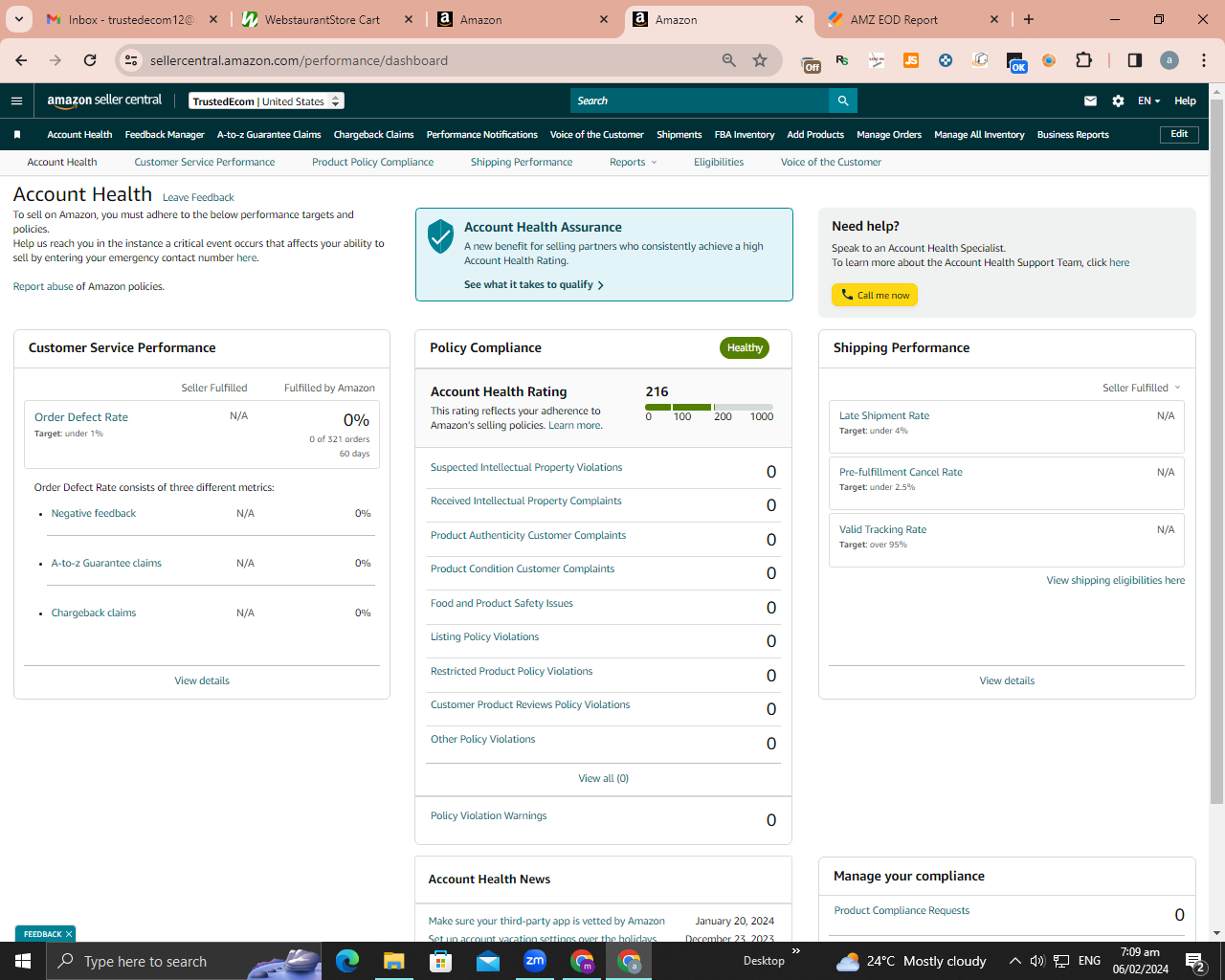This screenshot has height=980, width=1225.
Task: Open the Eligibilities tab
Action: point(719,163)
